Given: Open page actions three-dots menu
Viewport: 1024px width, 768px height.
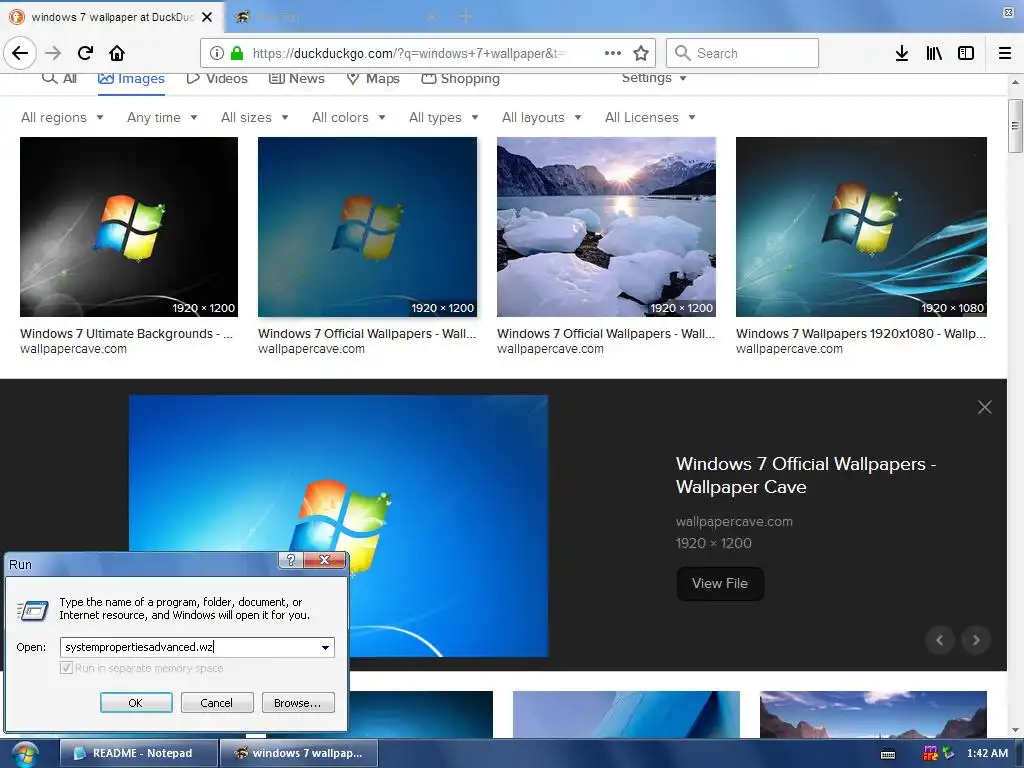Looking at the screenshot, I should click(613, 53).
